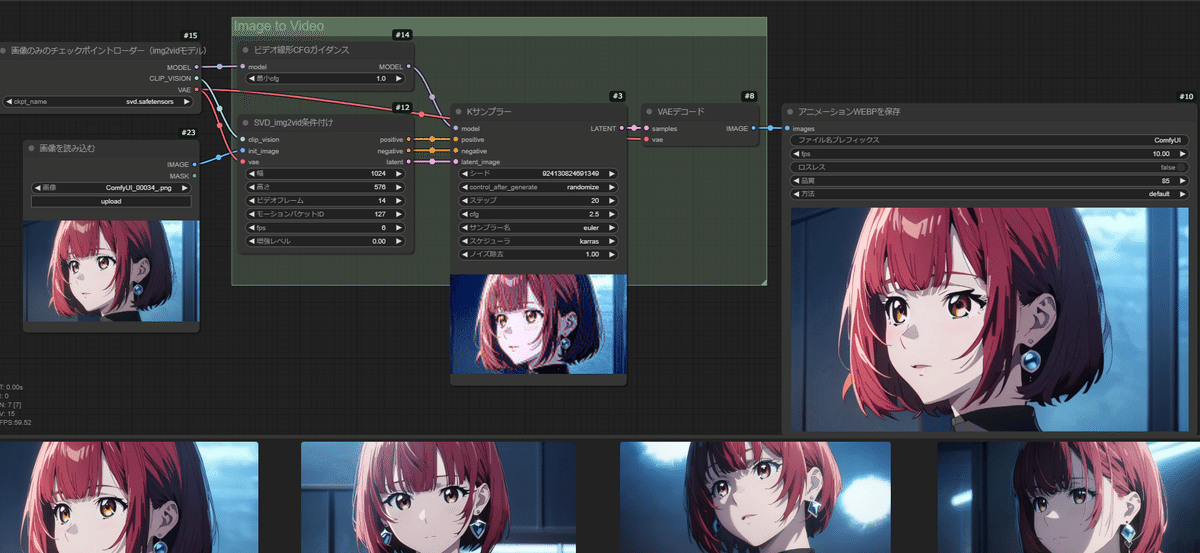
Task: Increase save node fps 10.00 with right arrow
Action: (1184, 154)
